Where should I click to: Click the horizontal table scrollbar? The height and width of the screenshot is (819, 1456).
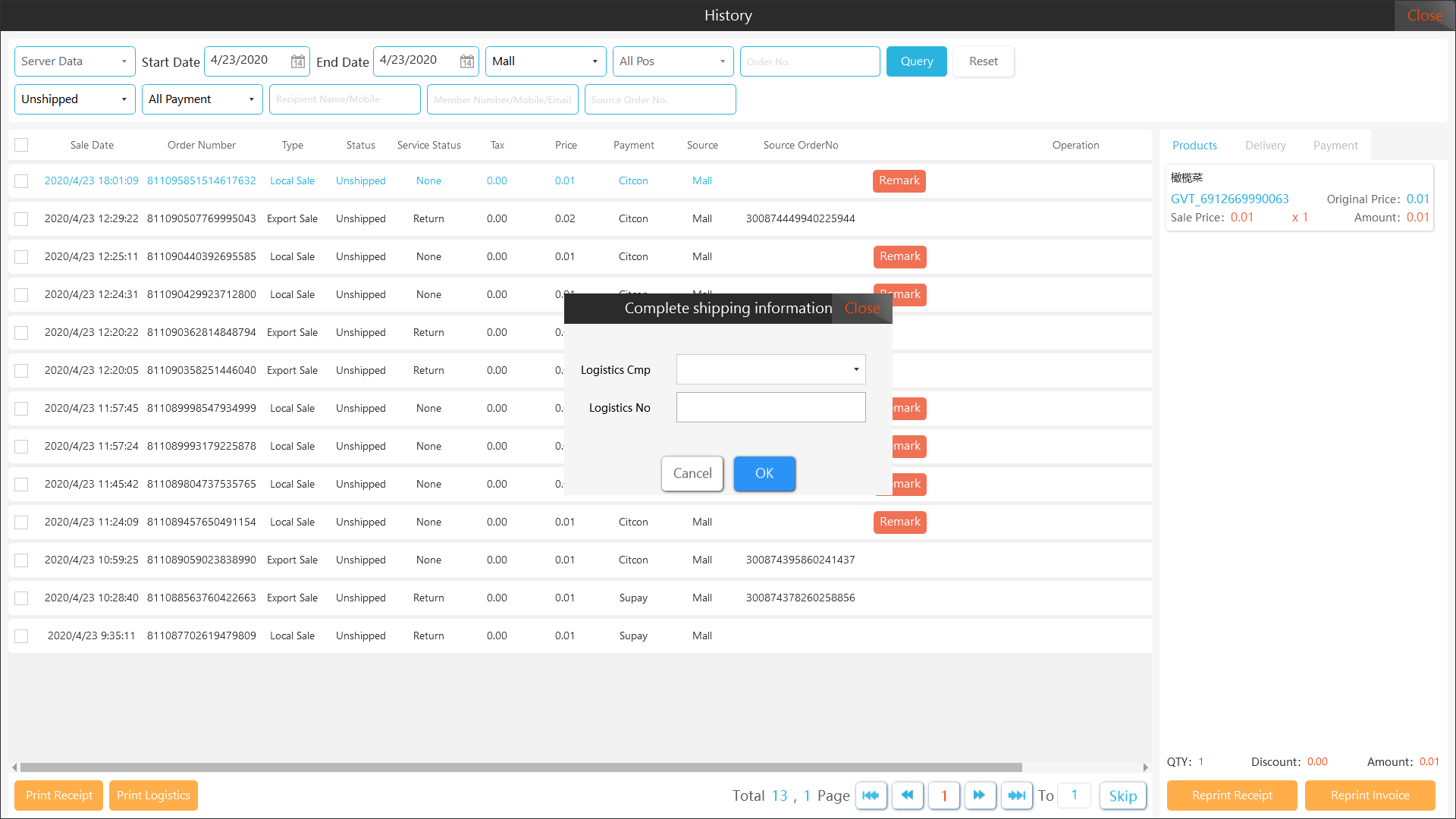tap(521, 767)
